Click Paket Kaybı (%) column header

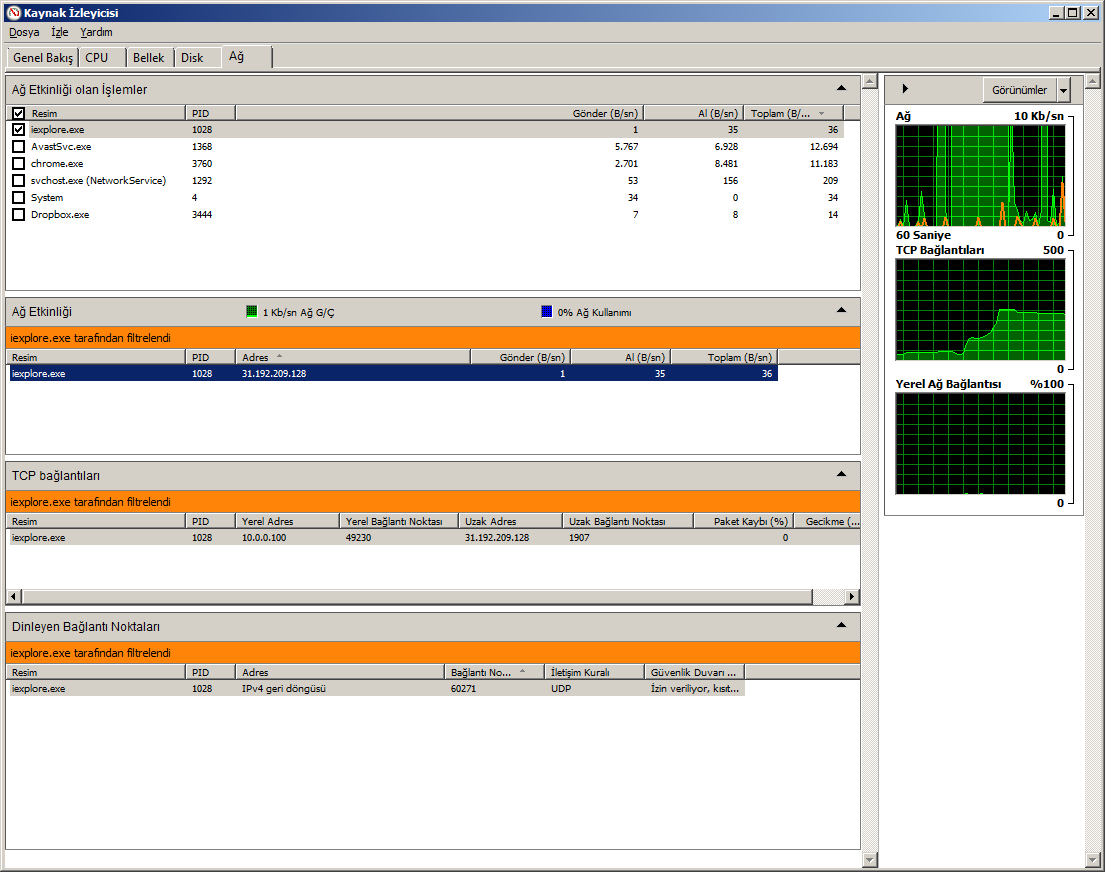click(744, 522)
